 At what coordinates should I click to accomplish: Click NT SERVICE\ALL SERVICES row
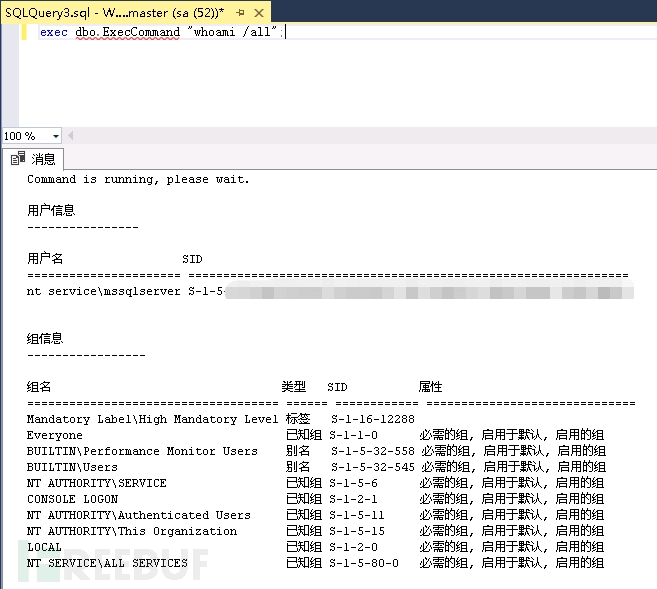point(315,563)
